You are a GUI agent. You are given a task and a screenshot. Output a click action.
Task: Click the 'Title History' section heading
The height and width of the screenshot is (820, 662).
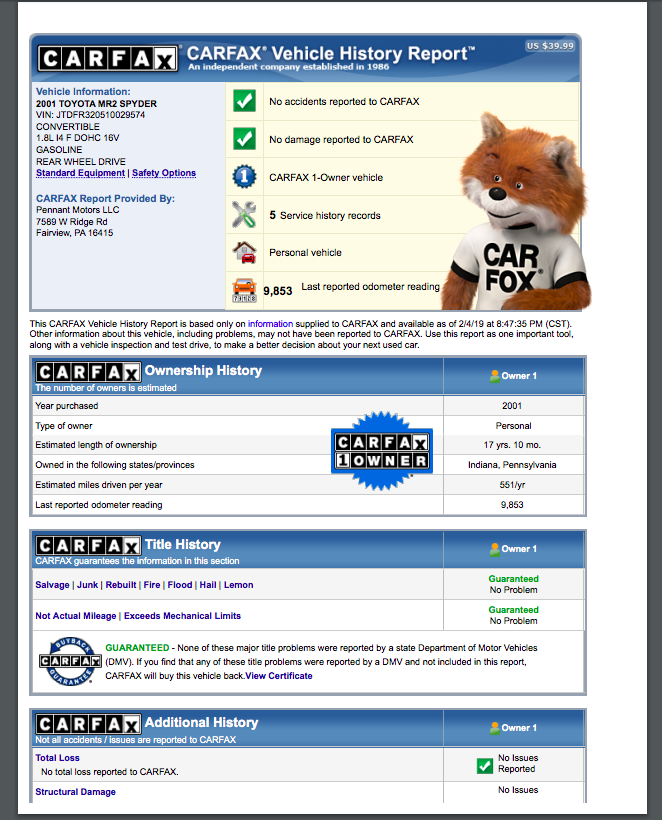[x=182, y=544]
